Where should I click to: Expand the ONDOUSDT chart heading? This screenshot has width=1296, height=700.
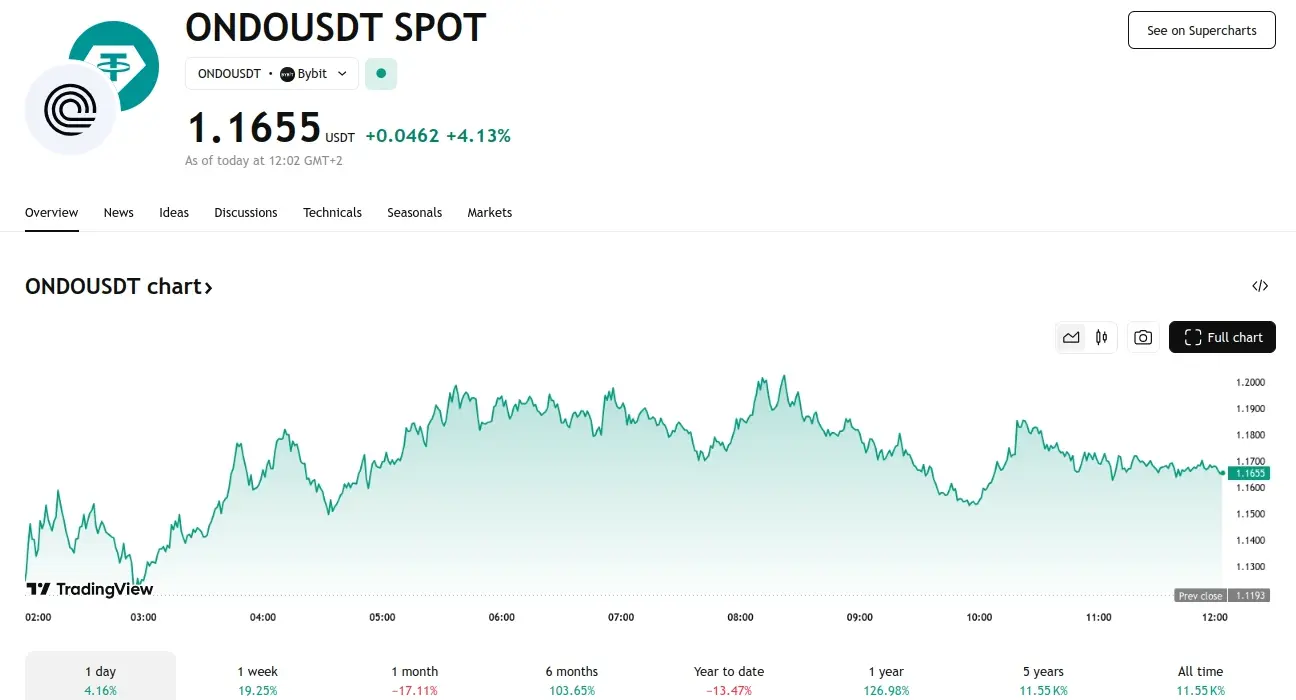(x=119, y=287)
